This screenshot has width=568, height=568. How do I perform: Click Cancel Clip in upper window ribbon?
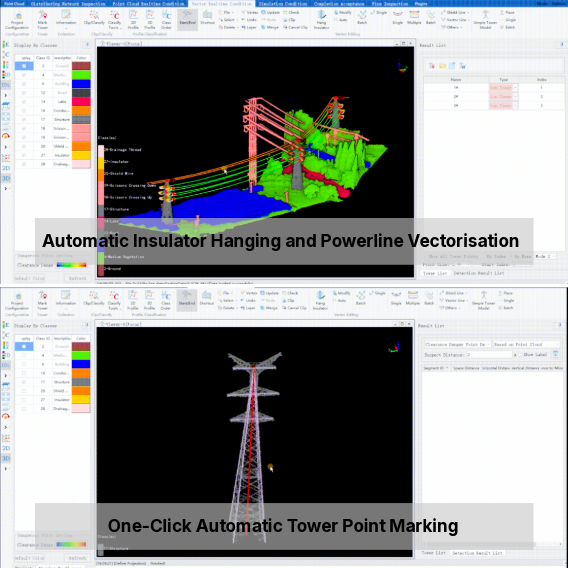coord(296,27)
